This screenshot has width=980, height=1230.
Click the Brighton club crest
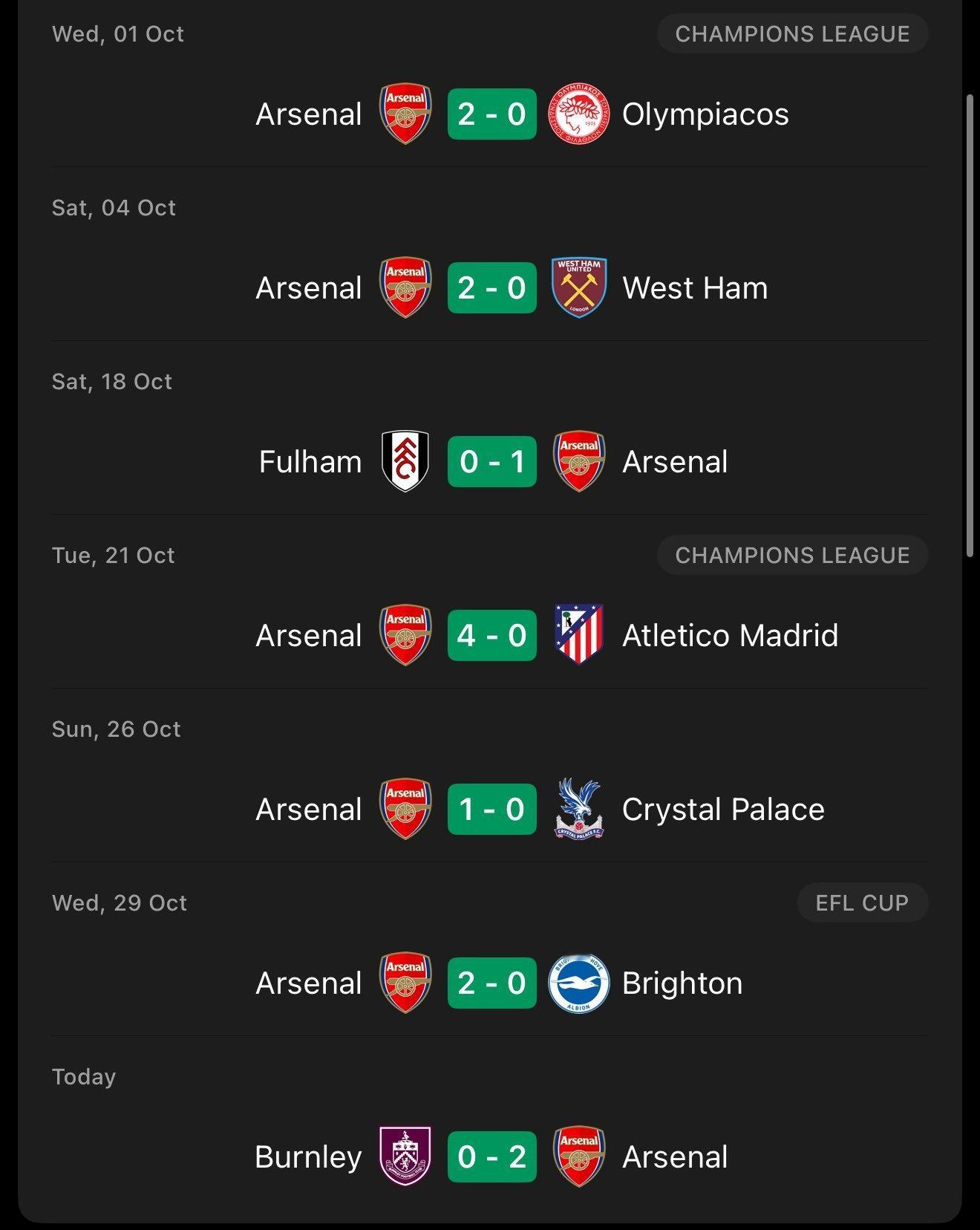pyautogui.click(x=579, y=983)
